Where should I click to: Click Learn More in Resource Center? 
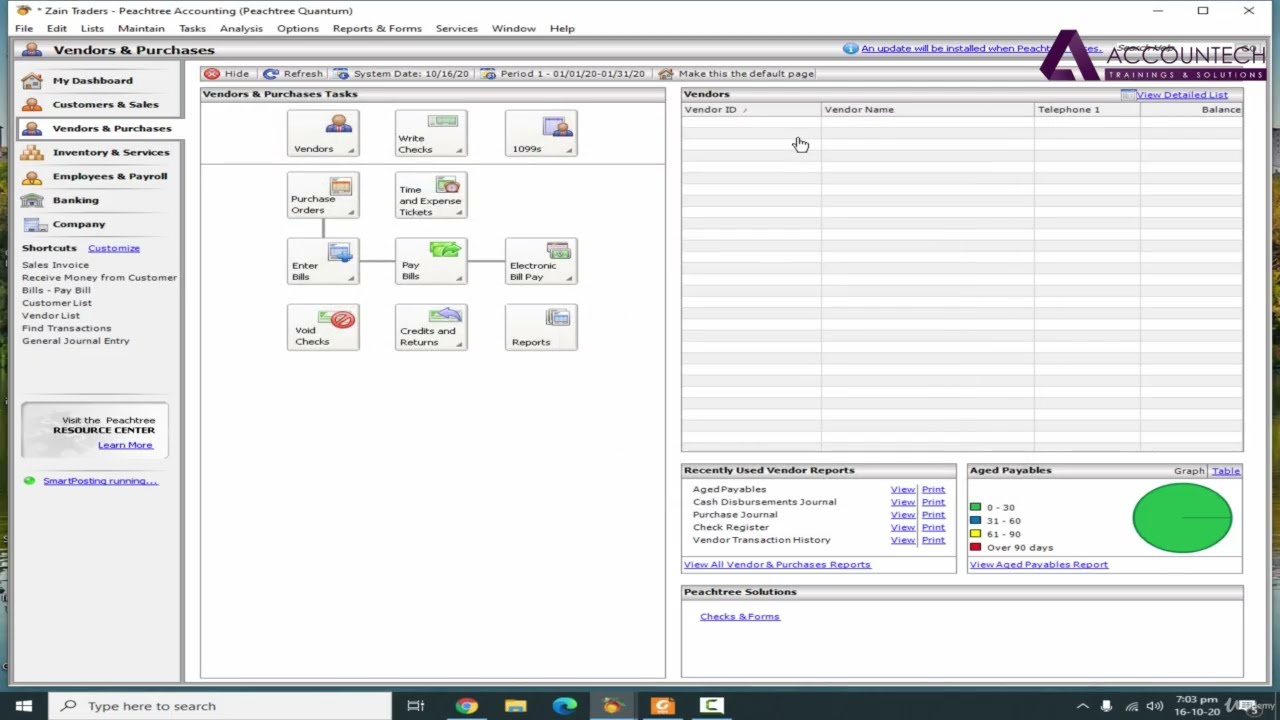(125, 445)
